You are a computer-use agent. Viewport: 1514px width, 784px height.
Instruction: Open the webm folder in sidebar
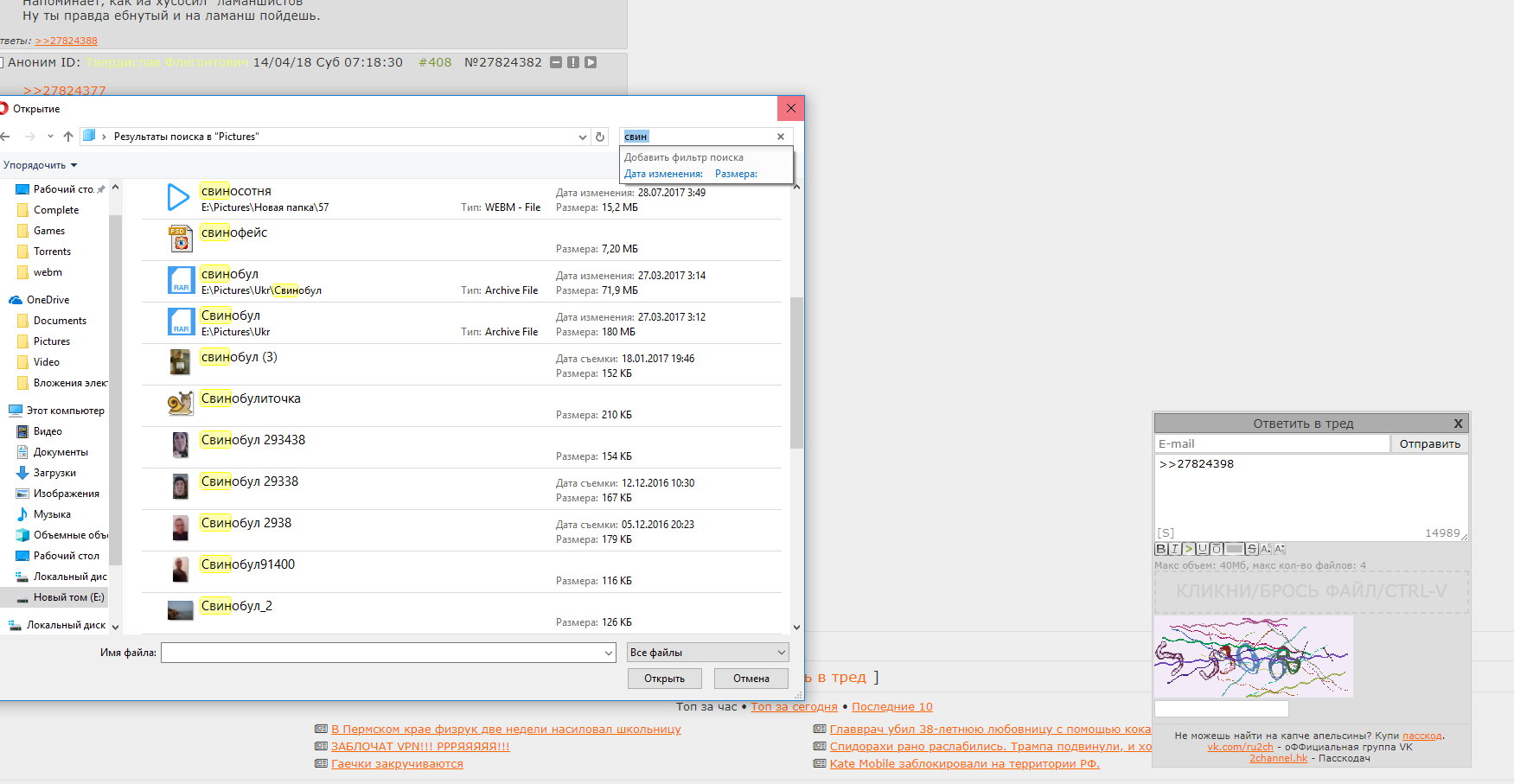[40, 272]
